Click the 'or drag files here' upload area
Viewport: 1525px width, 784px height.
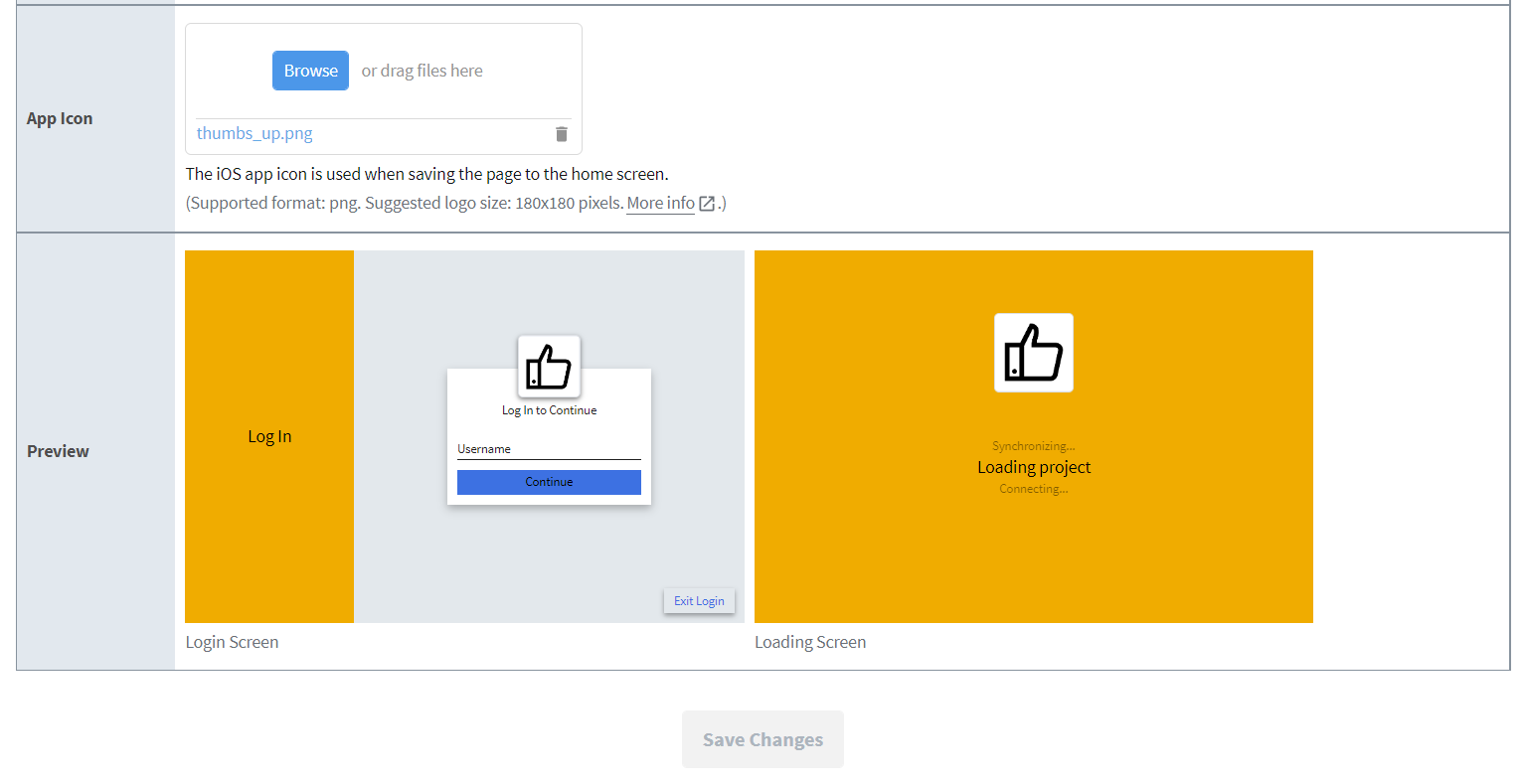(423, 70)
